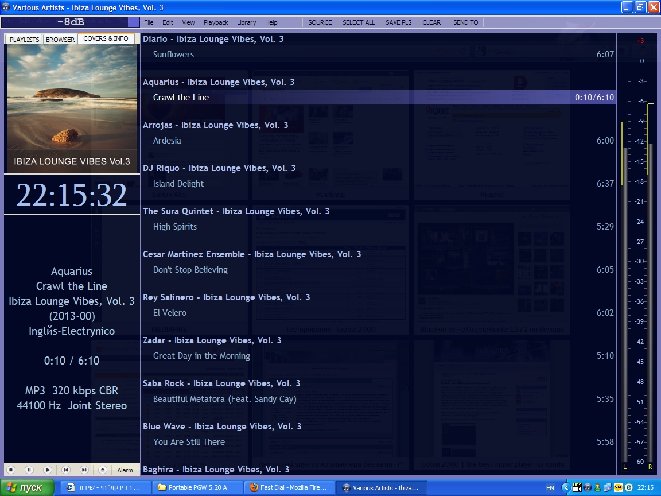
Task: Click the Ibiza Lounge Vibes album cover
Action: pyautogui.click(x=72, y=108)
